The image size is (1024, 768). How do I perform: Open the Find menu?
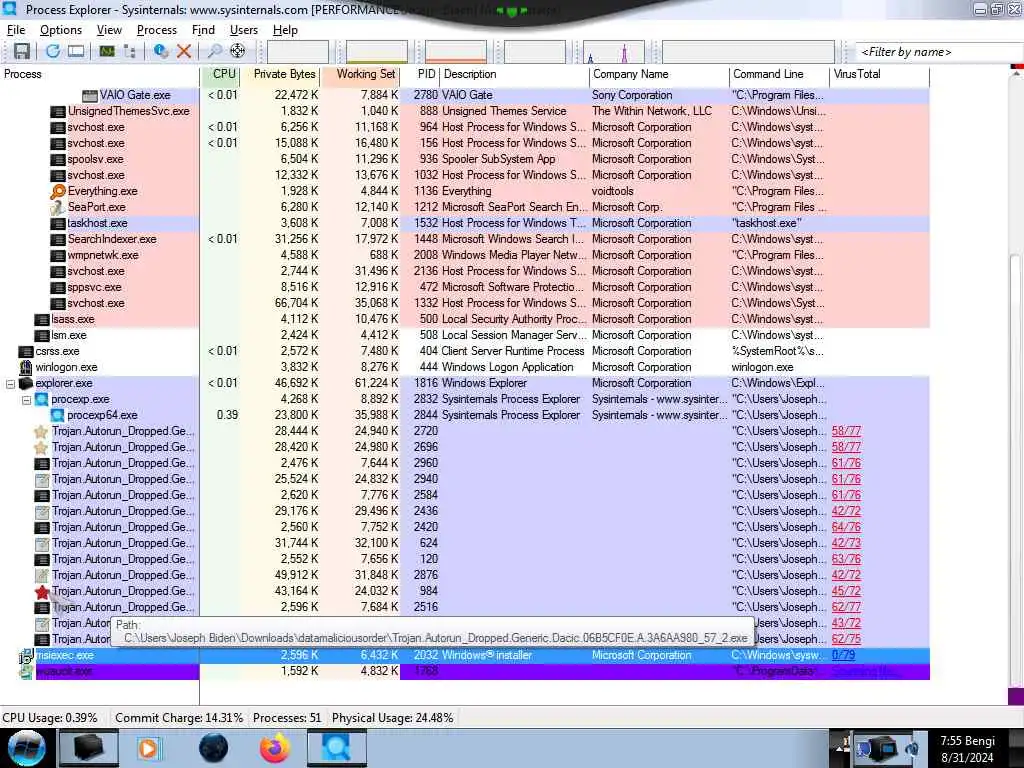pos(203,30)
